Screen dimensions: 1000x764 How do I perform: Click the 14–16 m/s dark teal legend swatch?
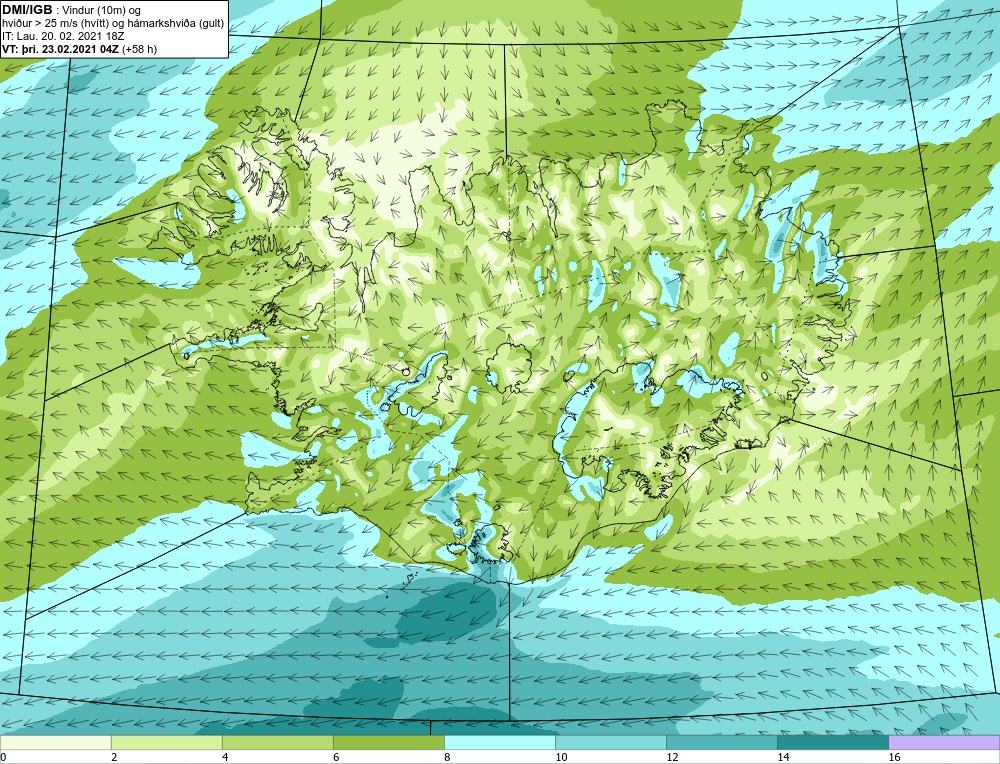coord(832,742)
